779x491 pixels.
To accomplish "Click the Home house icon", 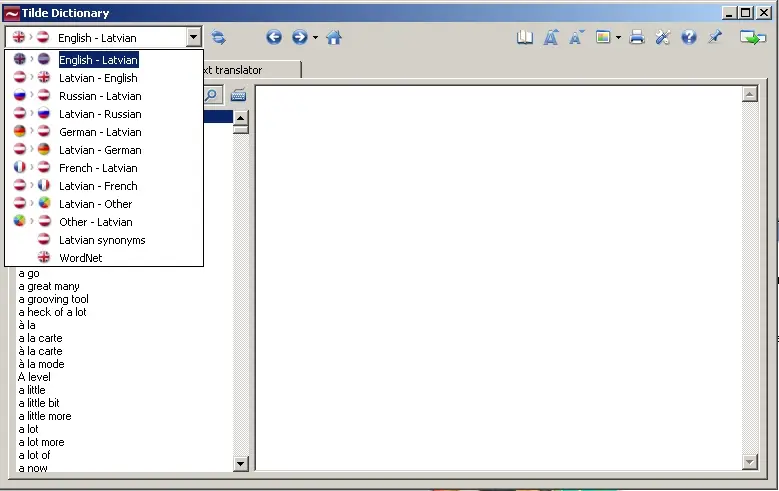I will click(x=334, y=37).
